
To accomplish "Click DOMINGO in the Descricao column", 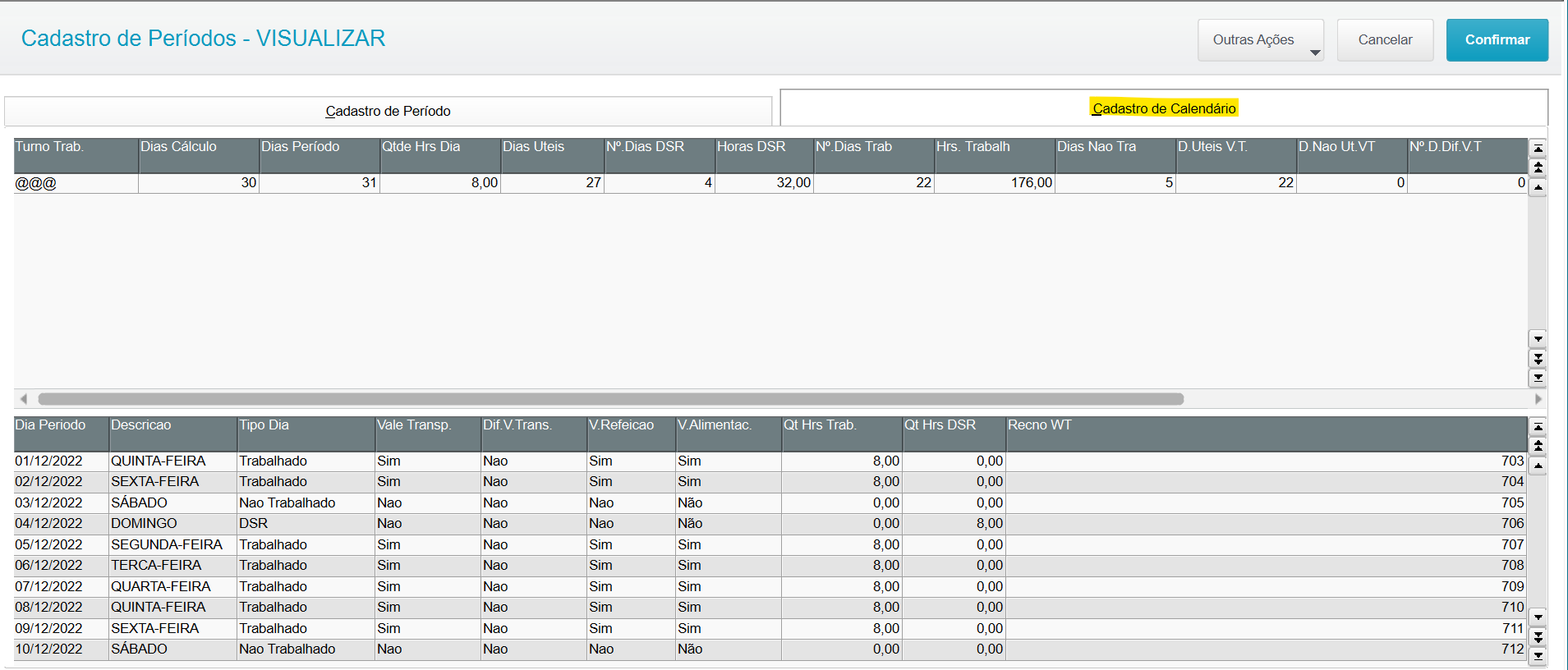I will click(x=174, y=524).
